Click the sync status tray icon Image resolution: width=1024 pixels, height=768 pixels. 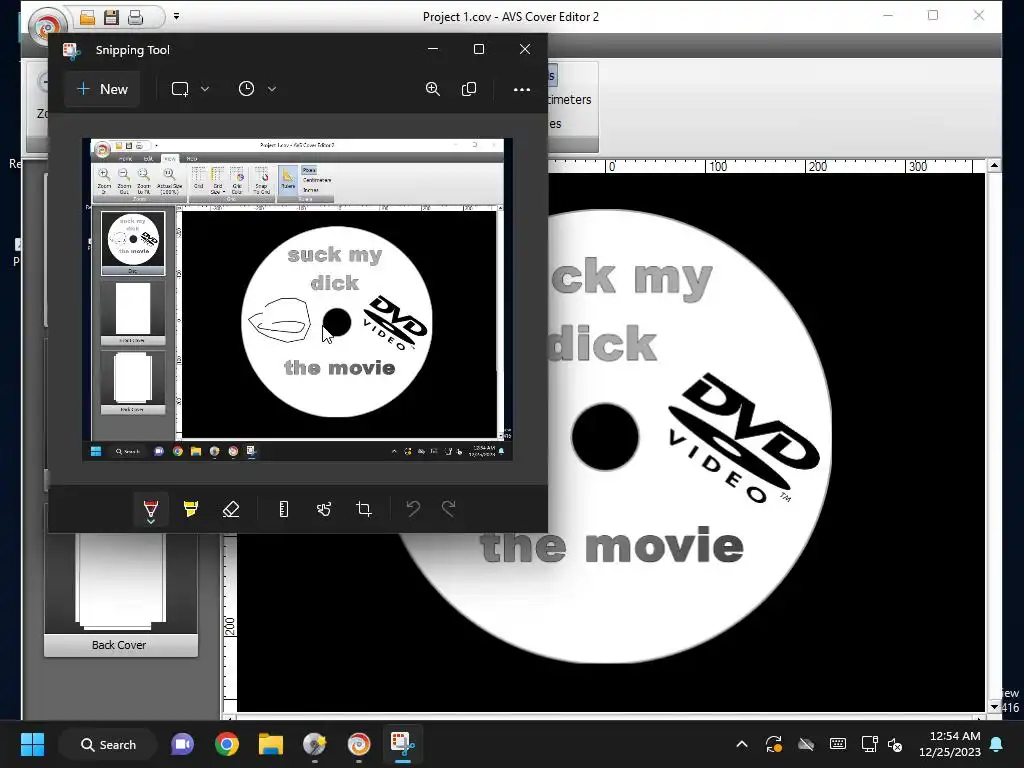(x=774, y=744)
